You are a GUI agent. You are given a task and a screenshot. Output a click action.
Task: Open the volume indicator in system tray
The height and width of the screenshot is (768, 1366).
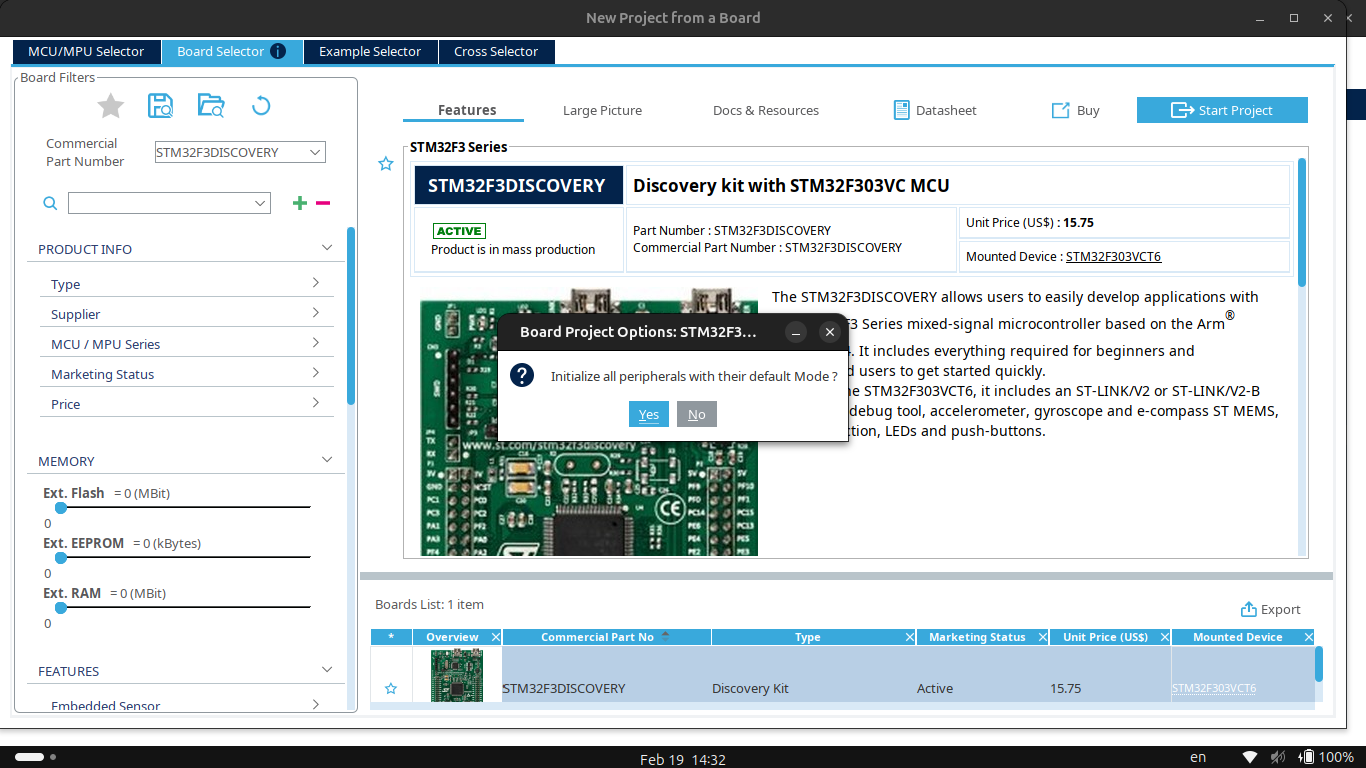click(1280, 757)
